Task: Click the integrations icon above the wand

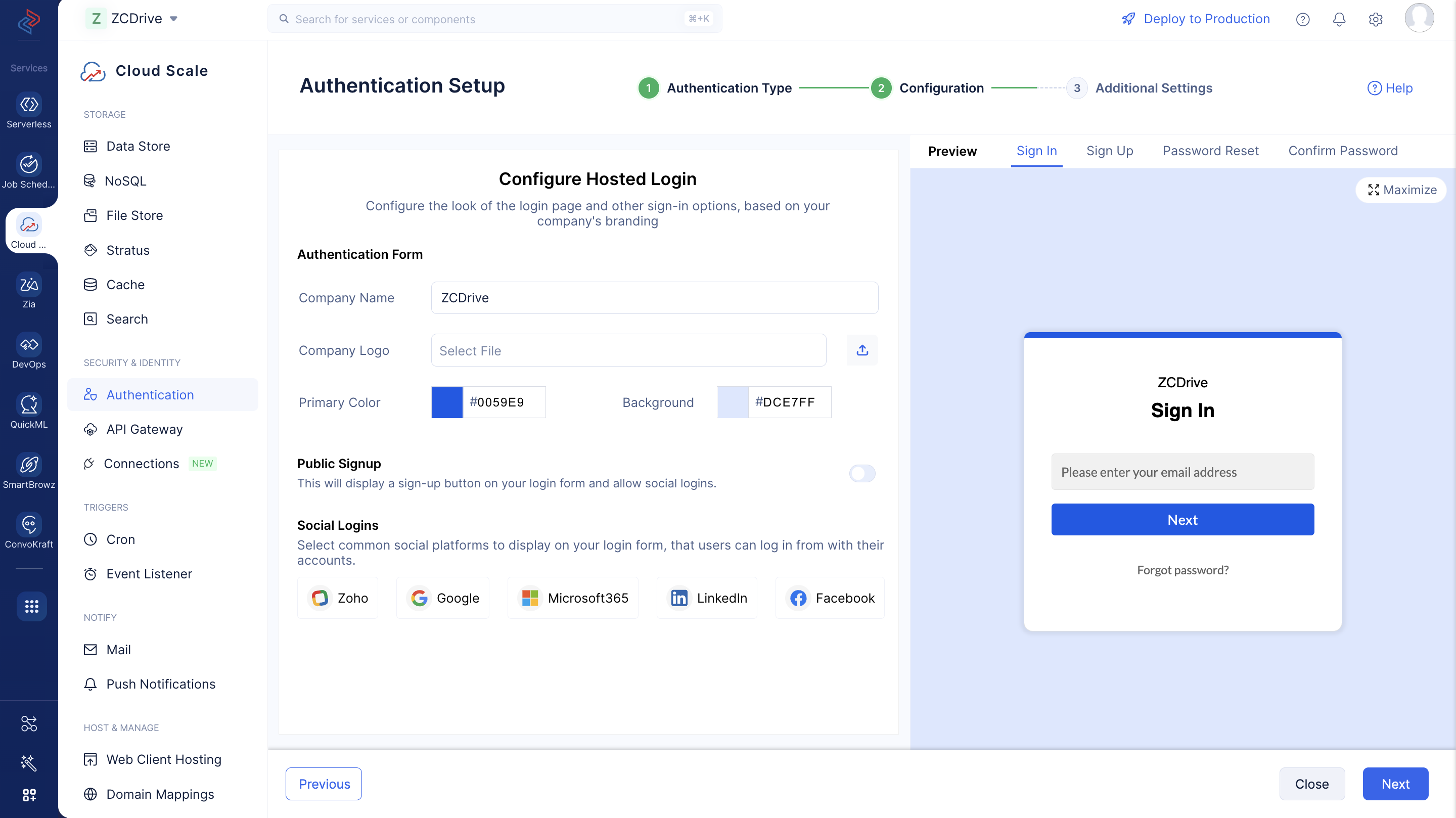Action: [x=29, y=723]
